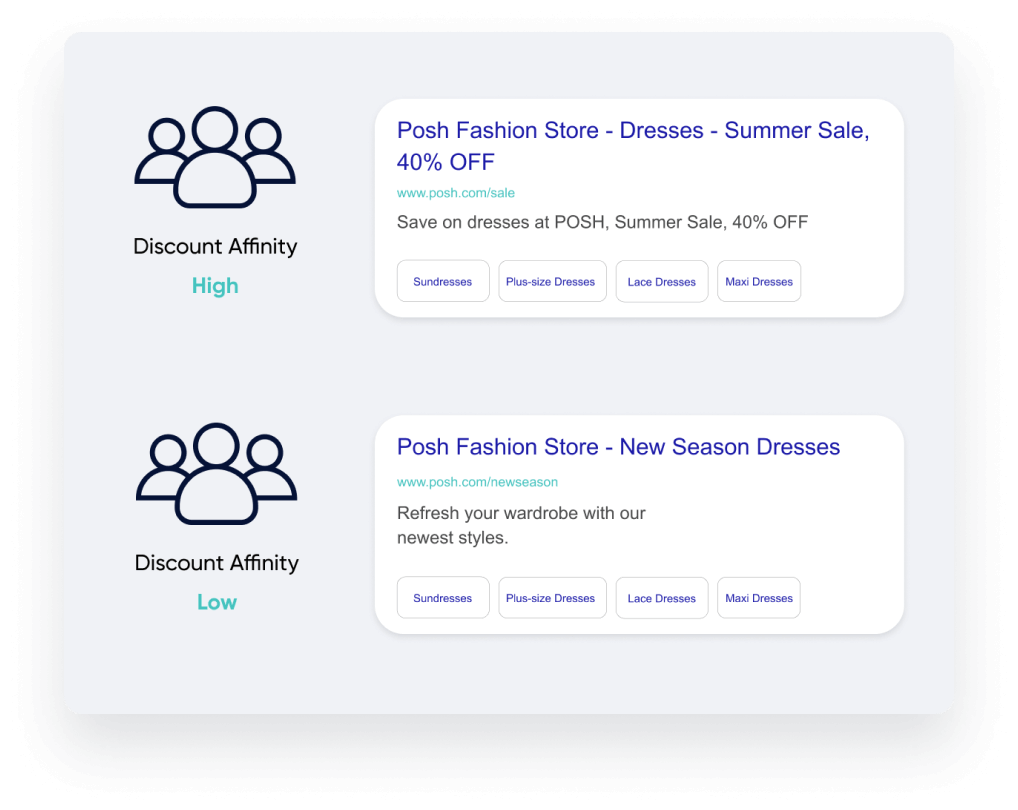Visit the www.posh.com/newseason URL
The height and width of the screenshot is (810, 1018).
pos(477,482)
